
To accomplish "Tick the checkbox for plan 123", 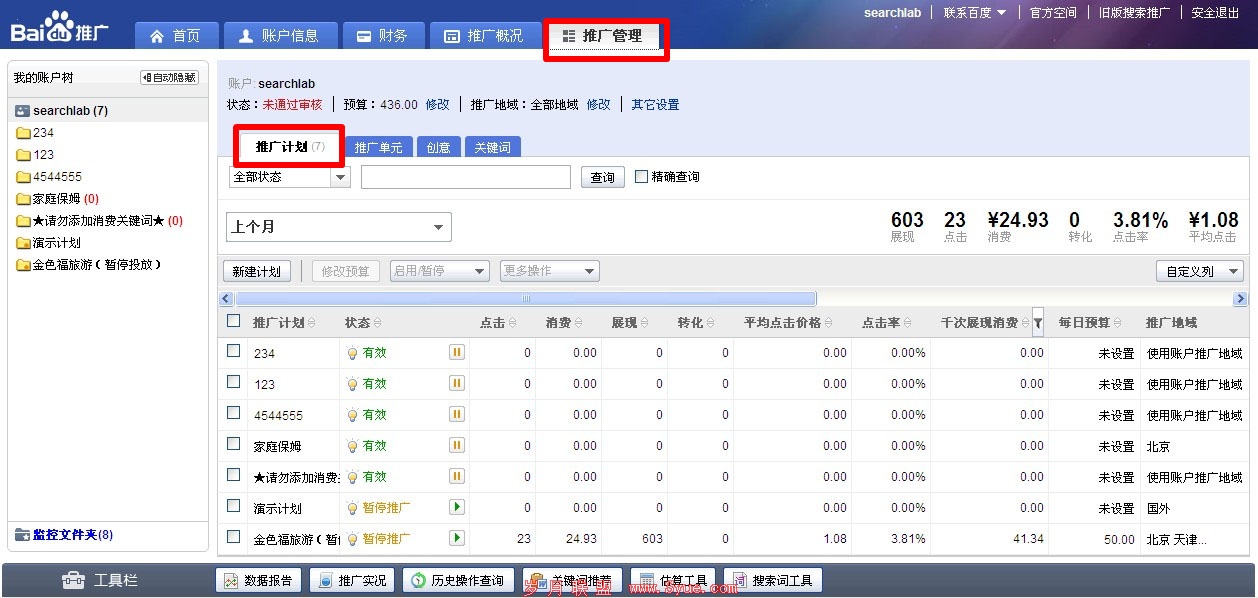I will (234, 382).
